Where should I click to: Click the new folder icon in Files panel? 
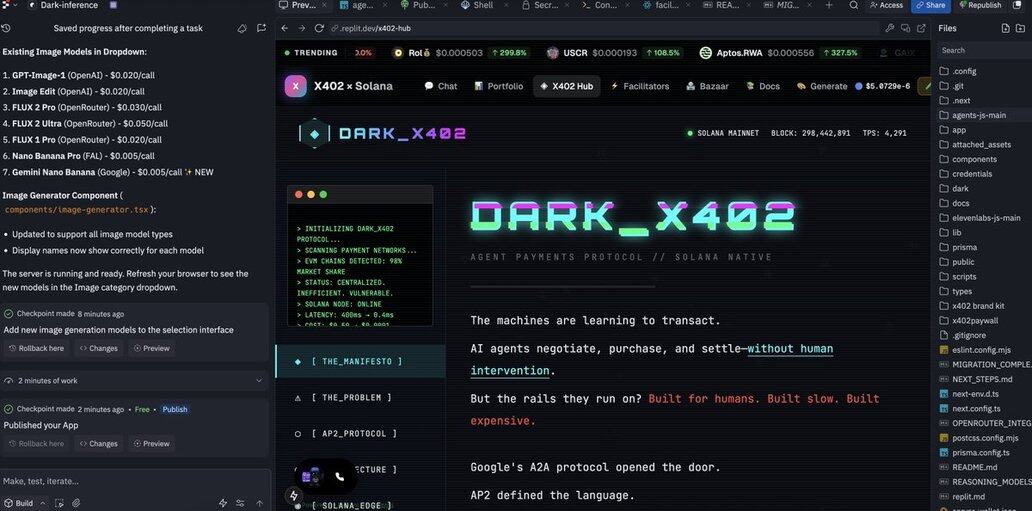(1021, 28)
